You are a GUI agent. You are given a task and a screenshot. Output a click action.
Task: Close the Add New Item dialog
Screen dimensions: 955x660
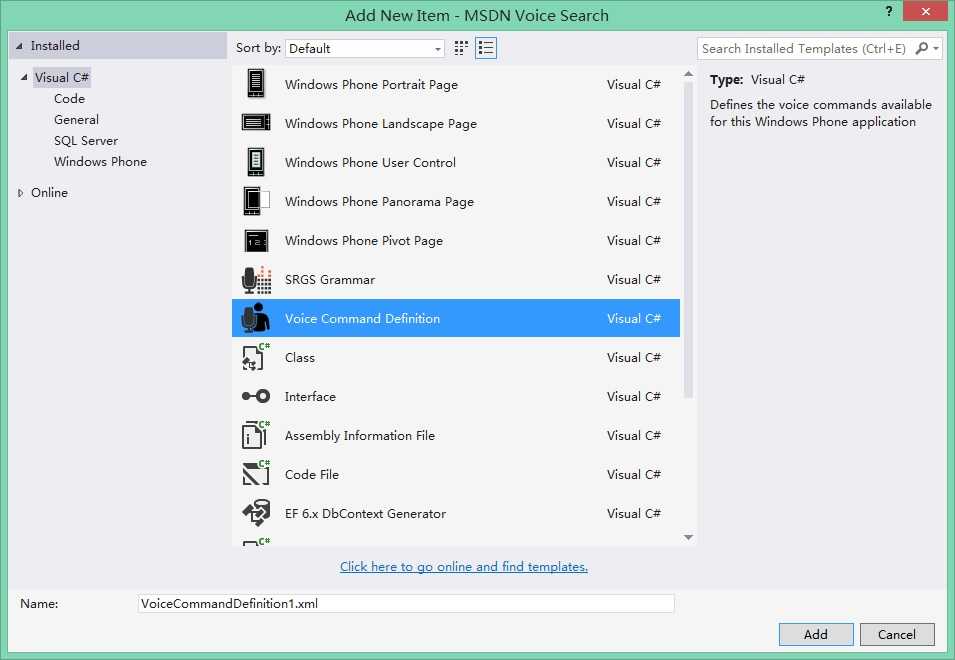(x=925, y=11)
